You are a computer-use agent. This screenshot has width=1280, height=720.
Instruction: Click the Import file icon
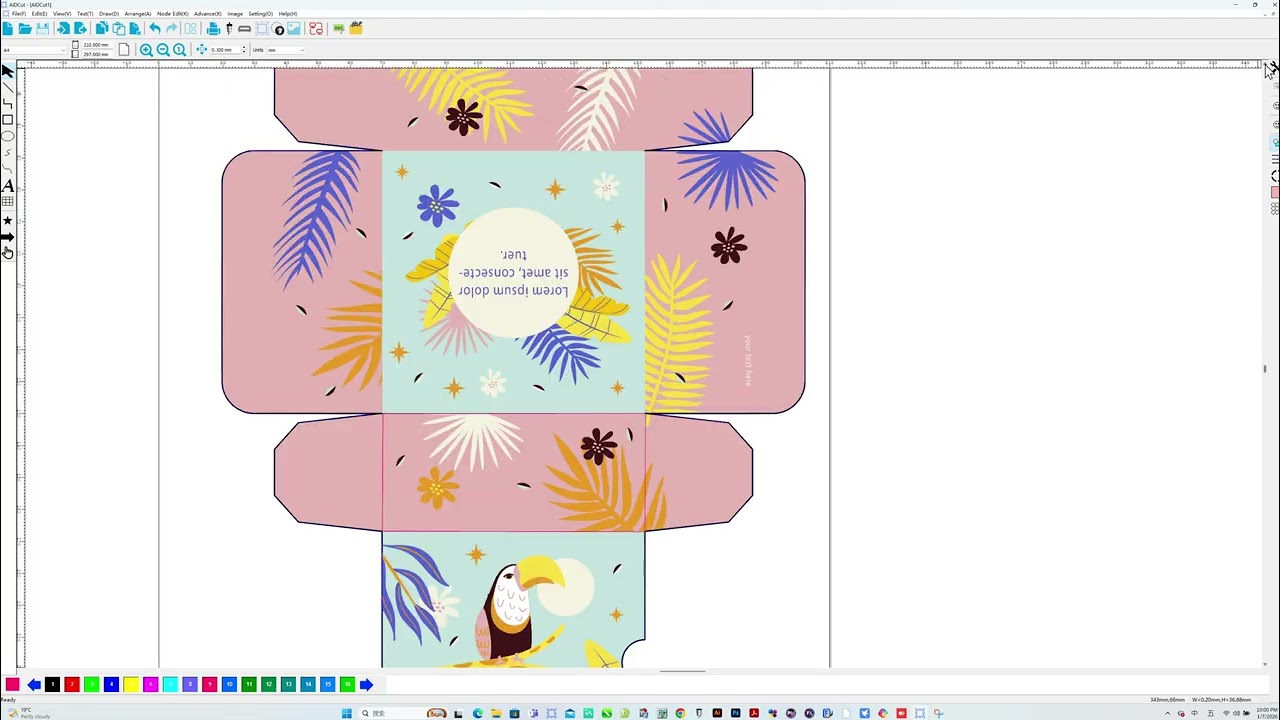click(x=64, y=28)
